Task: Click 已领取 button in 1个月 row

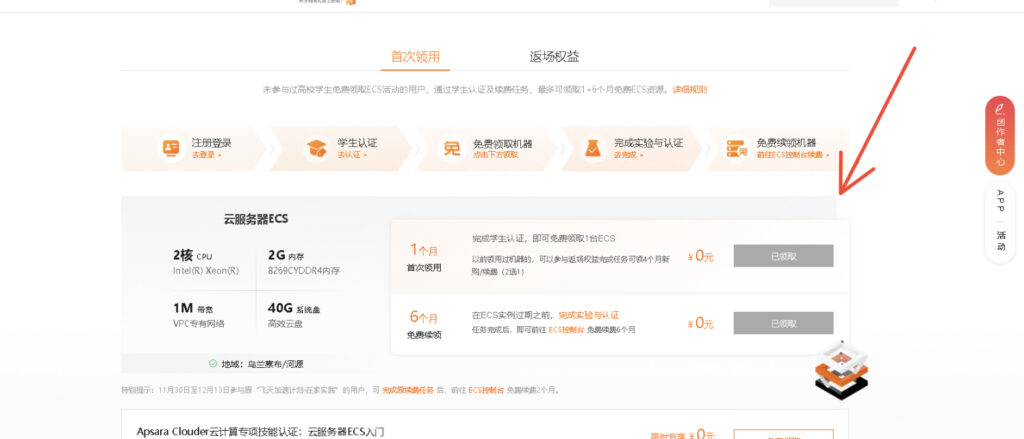Action: 783,256
